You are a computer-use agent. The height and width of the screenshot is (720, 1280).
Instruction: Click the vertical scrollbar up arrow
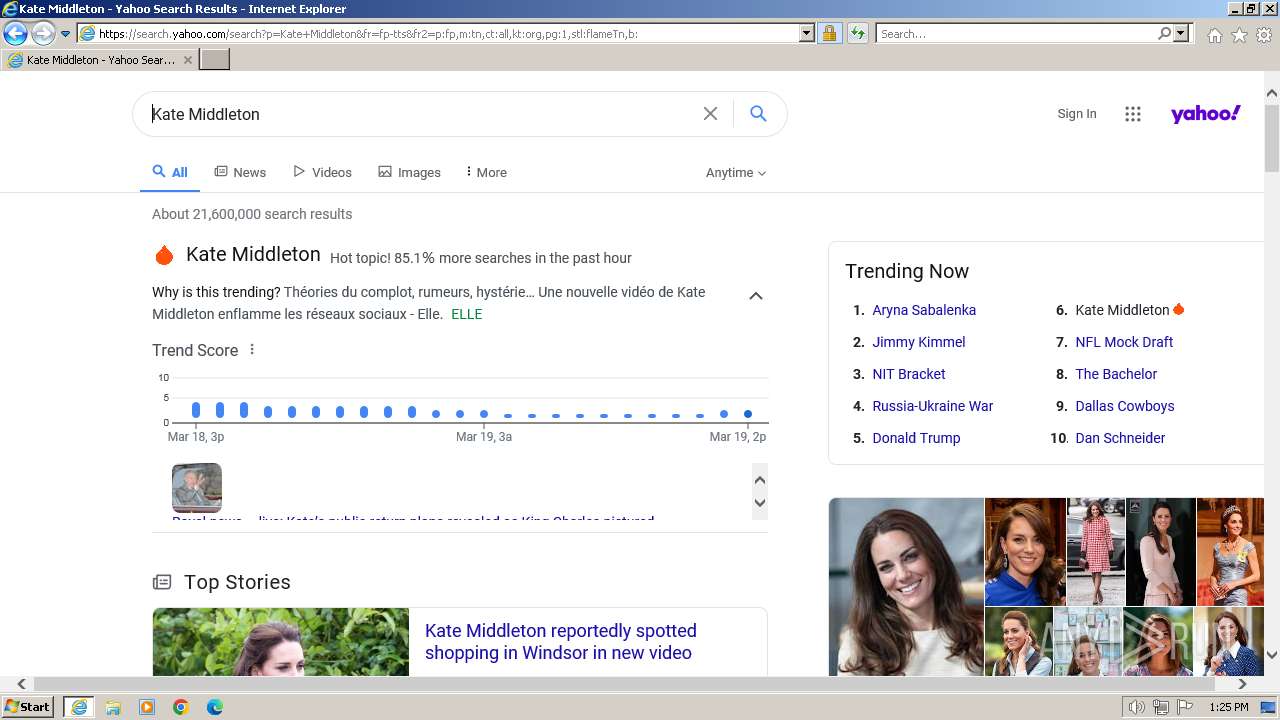pyautogui.click(x=1272, y=93)
